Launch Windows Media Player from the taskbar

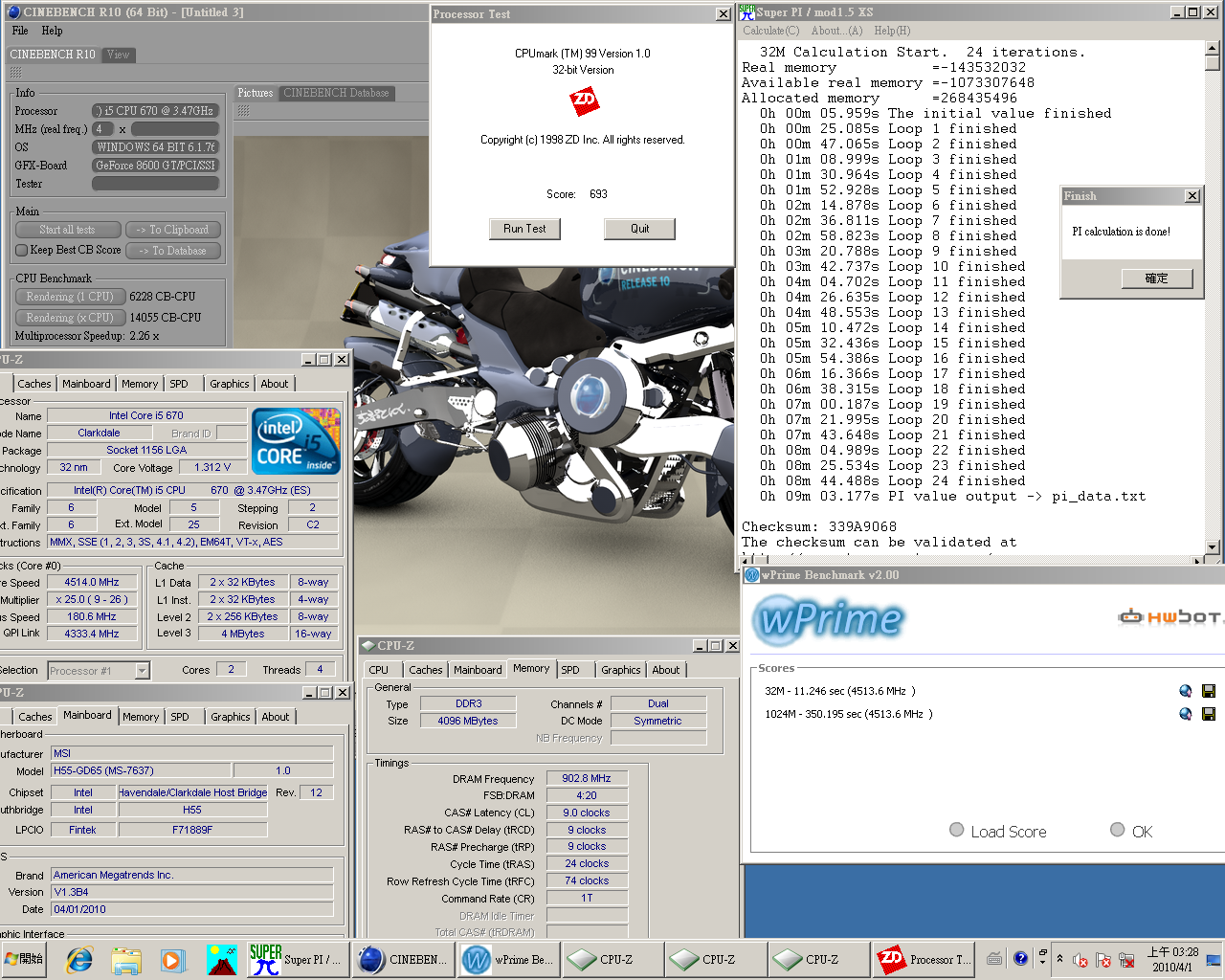click(172, 959)
